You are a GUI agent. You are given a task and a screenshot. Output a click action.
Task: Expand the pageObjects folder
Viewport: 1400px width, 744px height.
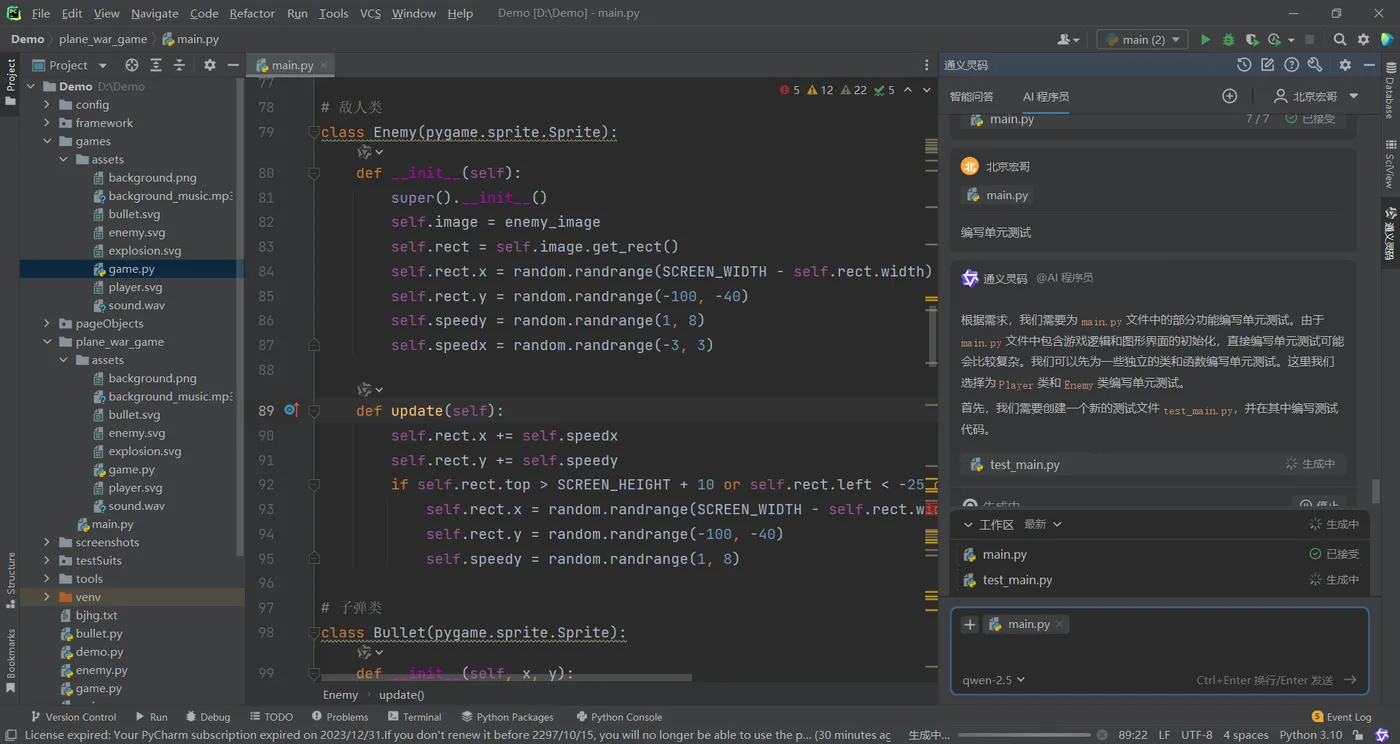[x=47, y=323]
